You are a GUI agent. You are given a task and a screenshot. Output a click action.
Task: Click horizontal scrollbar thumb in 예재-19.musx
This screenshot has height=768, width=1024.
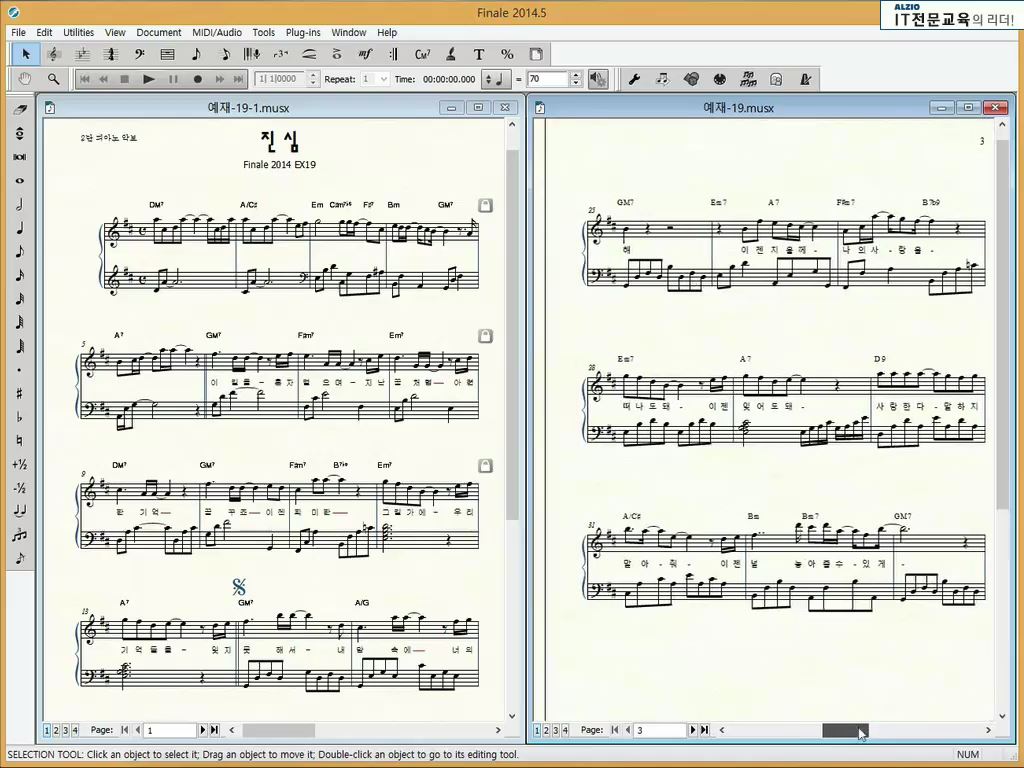tap(845, 730)
